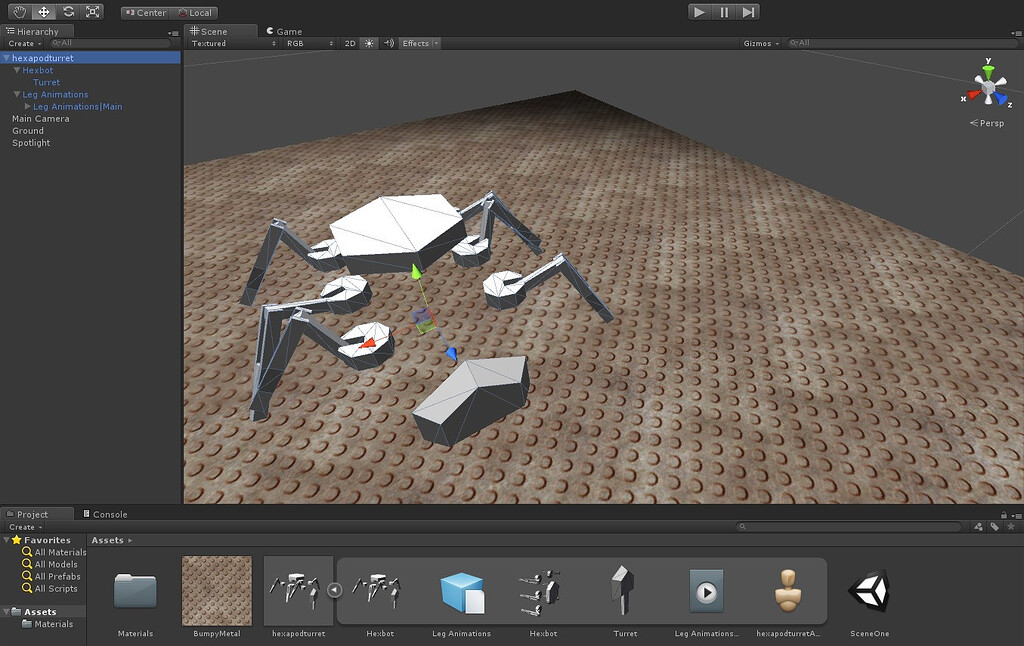Open the SceneOne Unity scene asset
Viewport: 1024px width, 646px height.
tap(868, 592)
